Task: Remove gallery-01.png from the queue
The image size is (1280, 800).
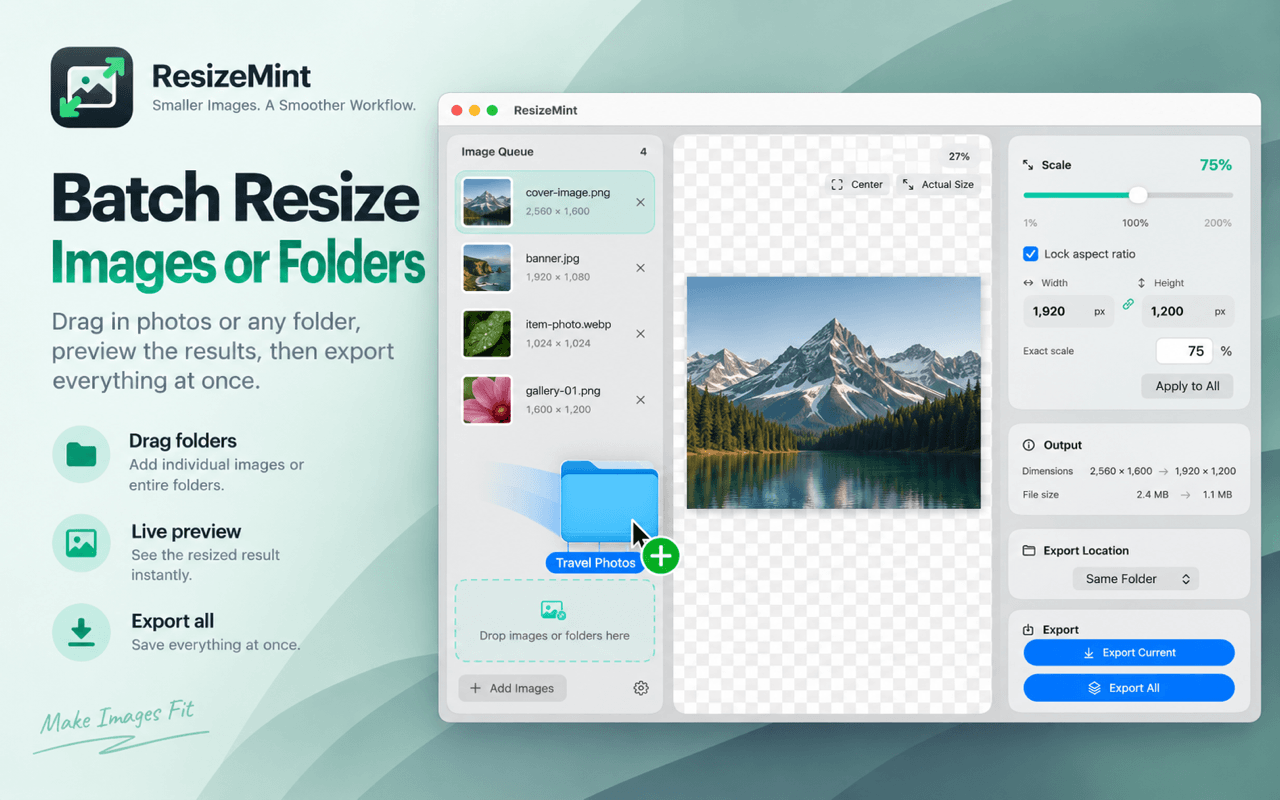Action: point(640,400)
